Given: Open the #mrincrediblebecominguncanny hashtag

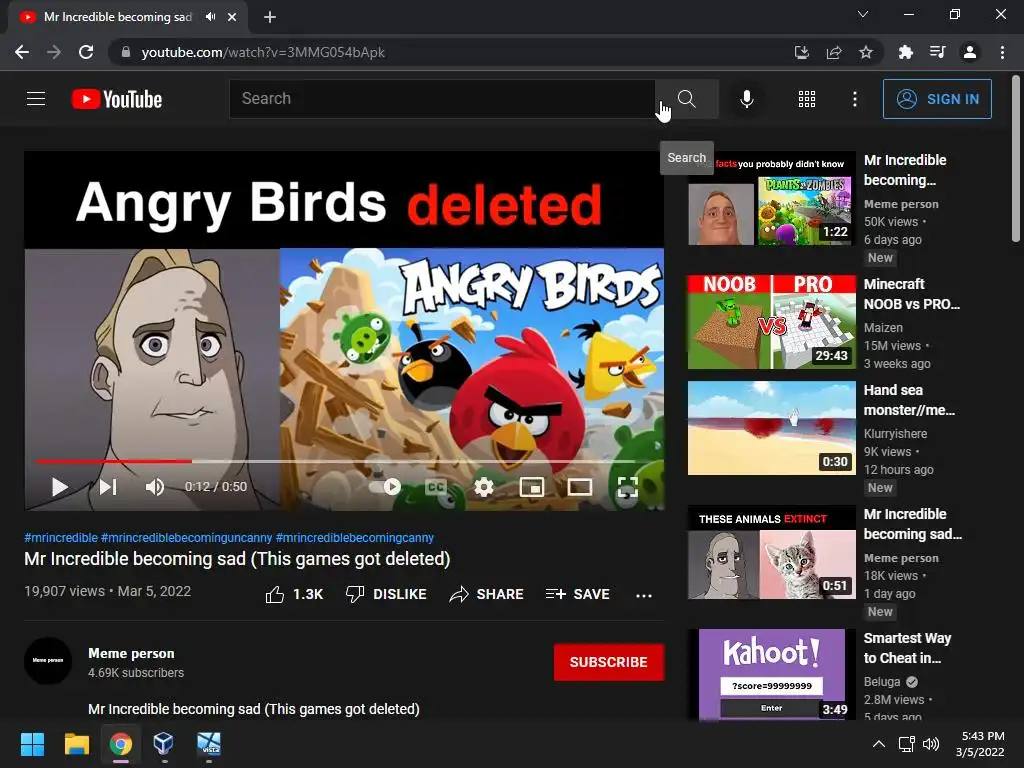Looking at the screenshot, I should 186,537.
